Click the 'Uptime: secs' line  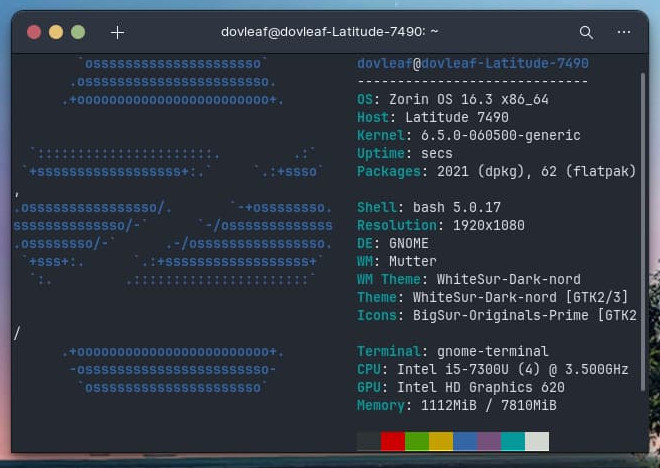(405, 153)
